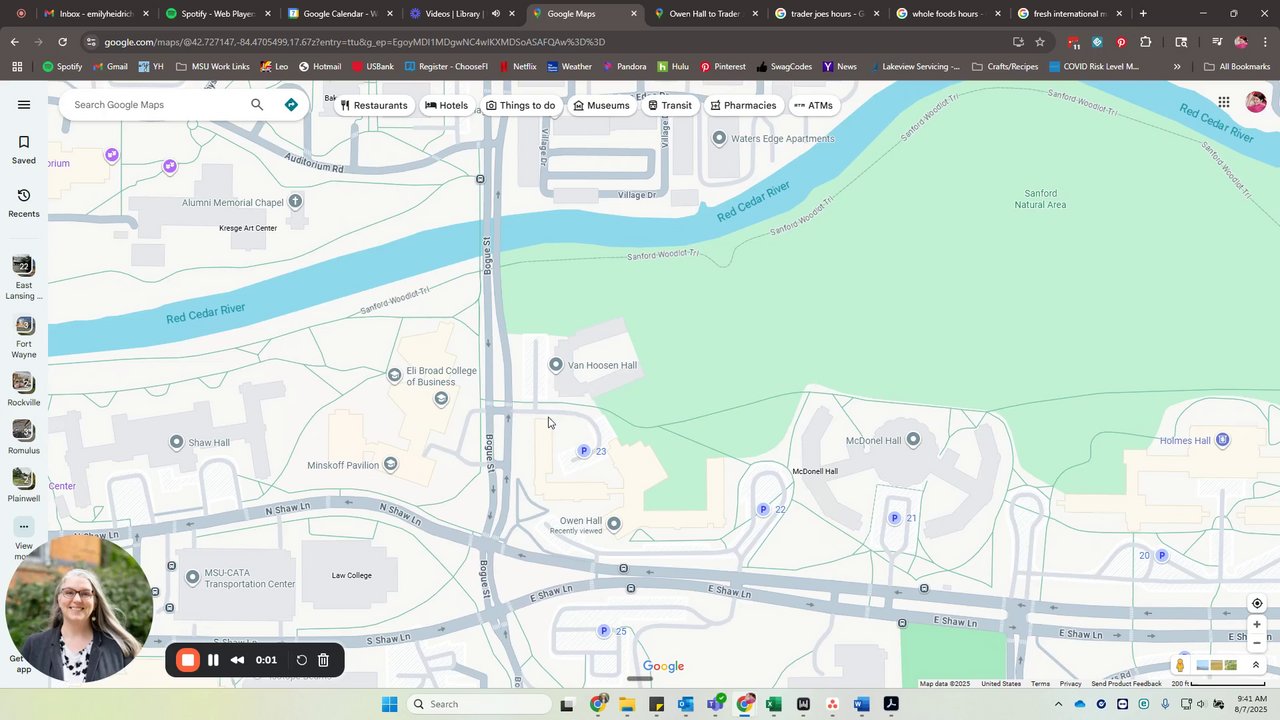Click the search magnifier icon

(257, 104)
